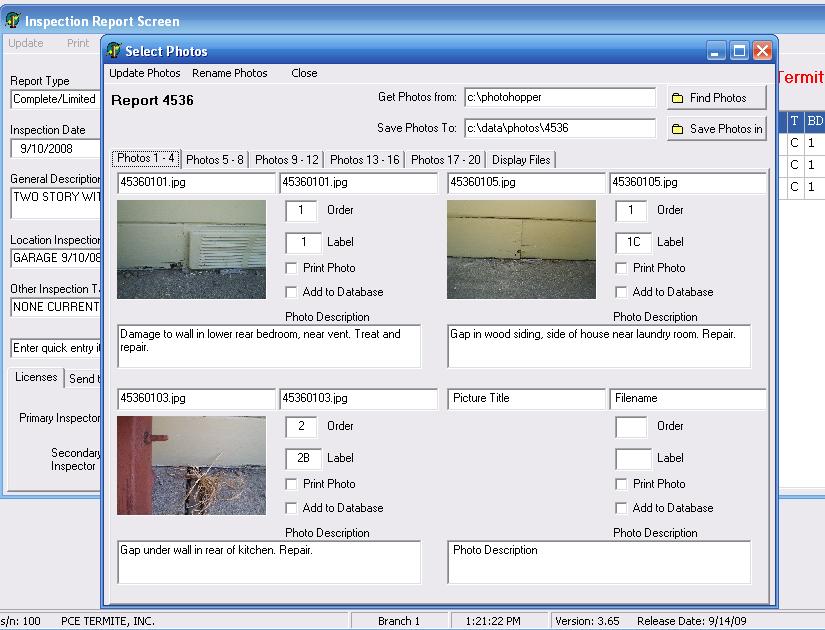The width and height of the screenshot is (825, 630).
Task: Click Close in the dialog menu bar
Action: (304, 73)
